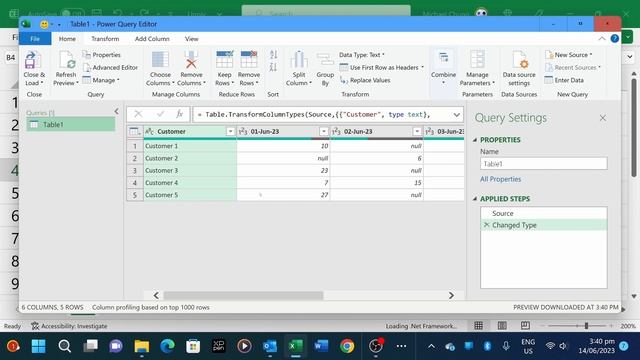Screen dimensions: 640x360
Task: Click the New Source icon
Action: (549, 55)
